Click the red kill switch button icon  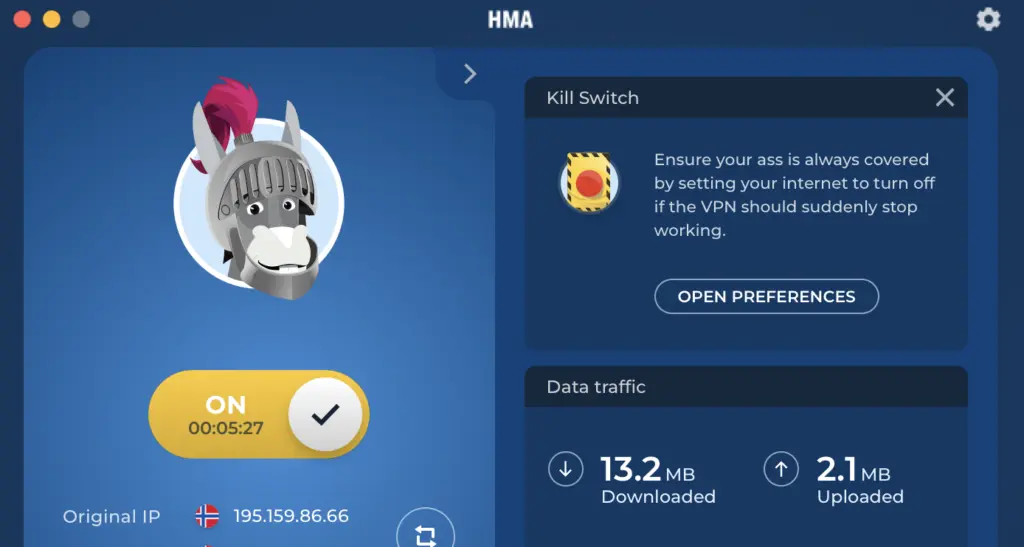[x=589, y=182]
